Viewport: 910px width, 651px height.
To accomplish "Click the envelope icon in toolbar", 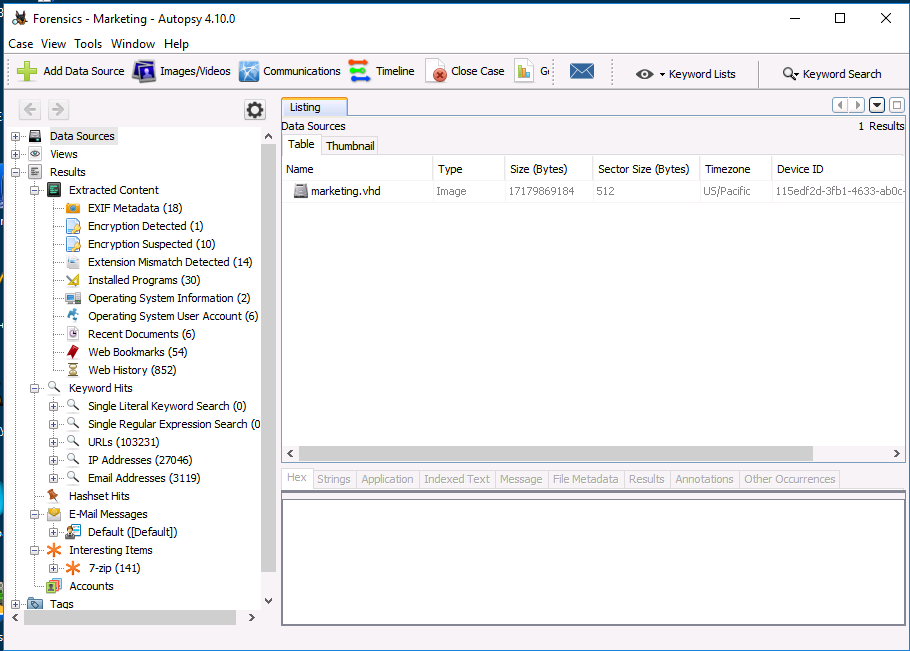I will coord(582,71).
